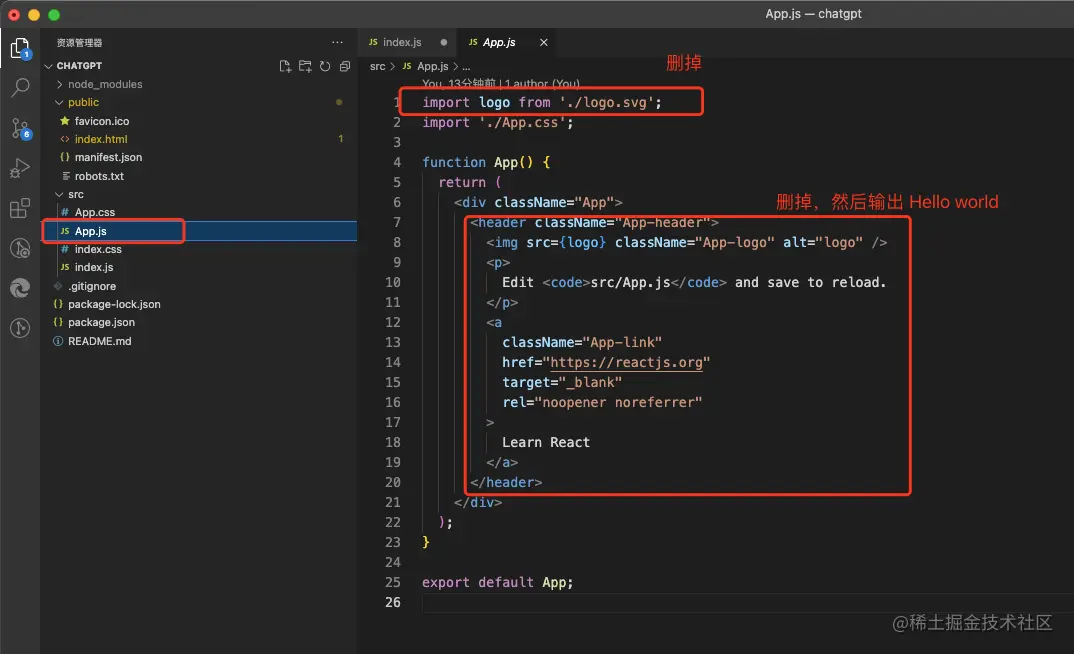Open Run and Debug view
The image size is (1074, 654).
[20, 168]
